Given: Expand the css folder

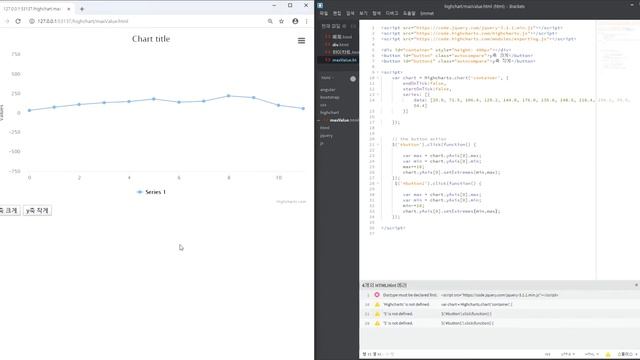Looking at the screenshot, I should pos(323,105).
